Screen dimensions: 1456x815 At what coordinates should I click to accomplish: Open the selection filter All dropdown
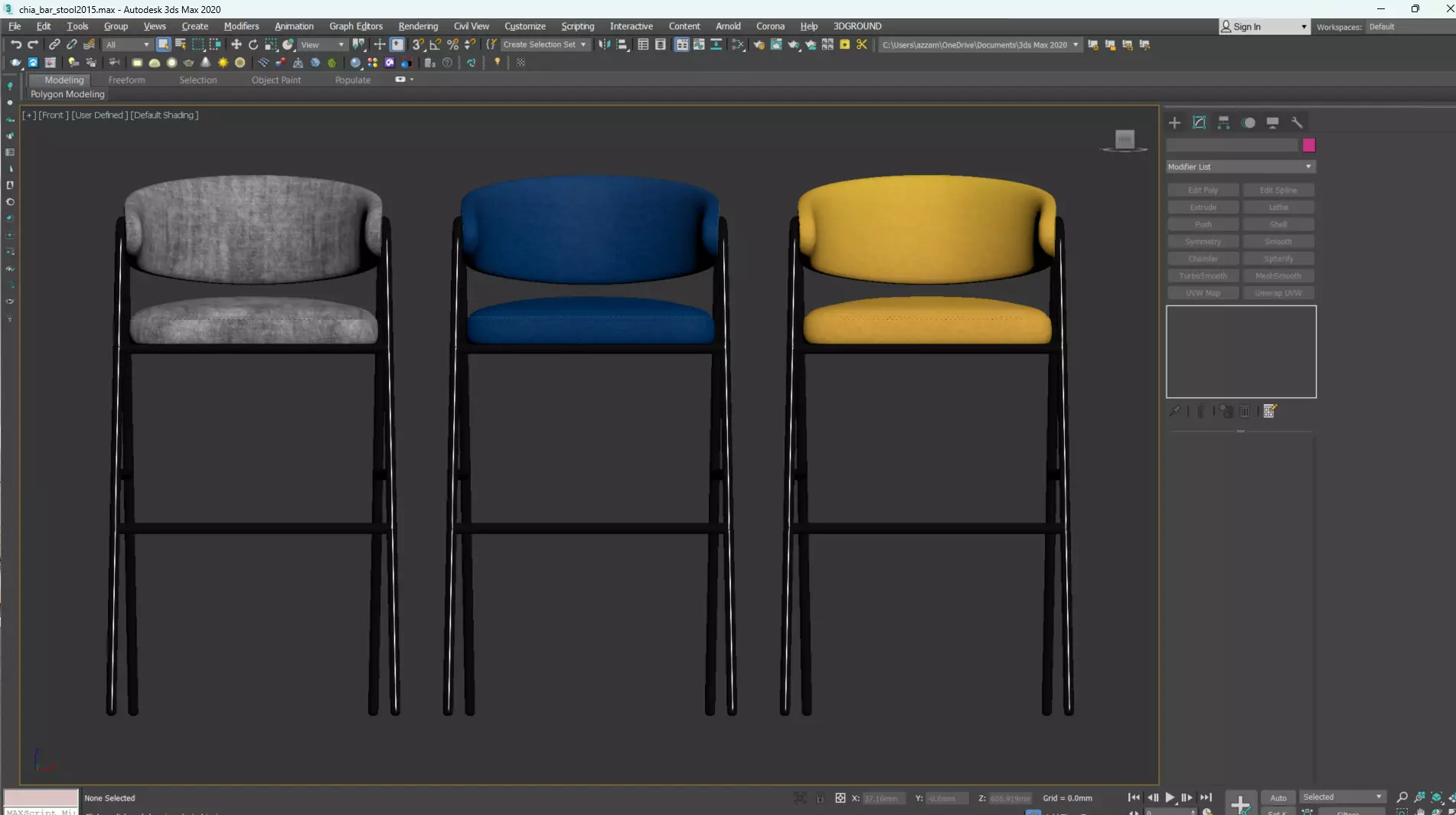point(127,44)
